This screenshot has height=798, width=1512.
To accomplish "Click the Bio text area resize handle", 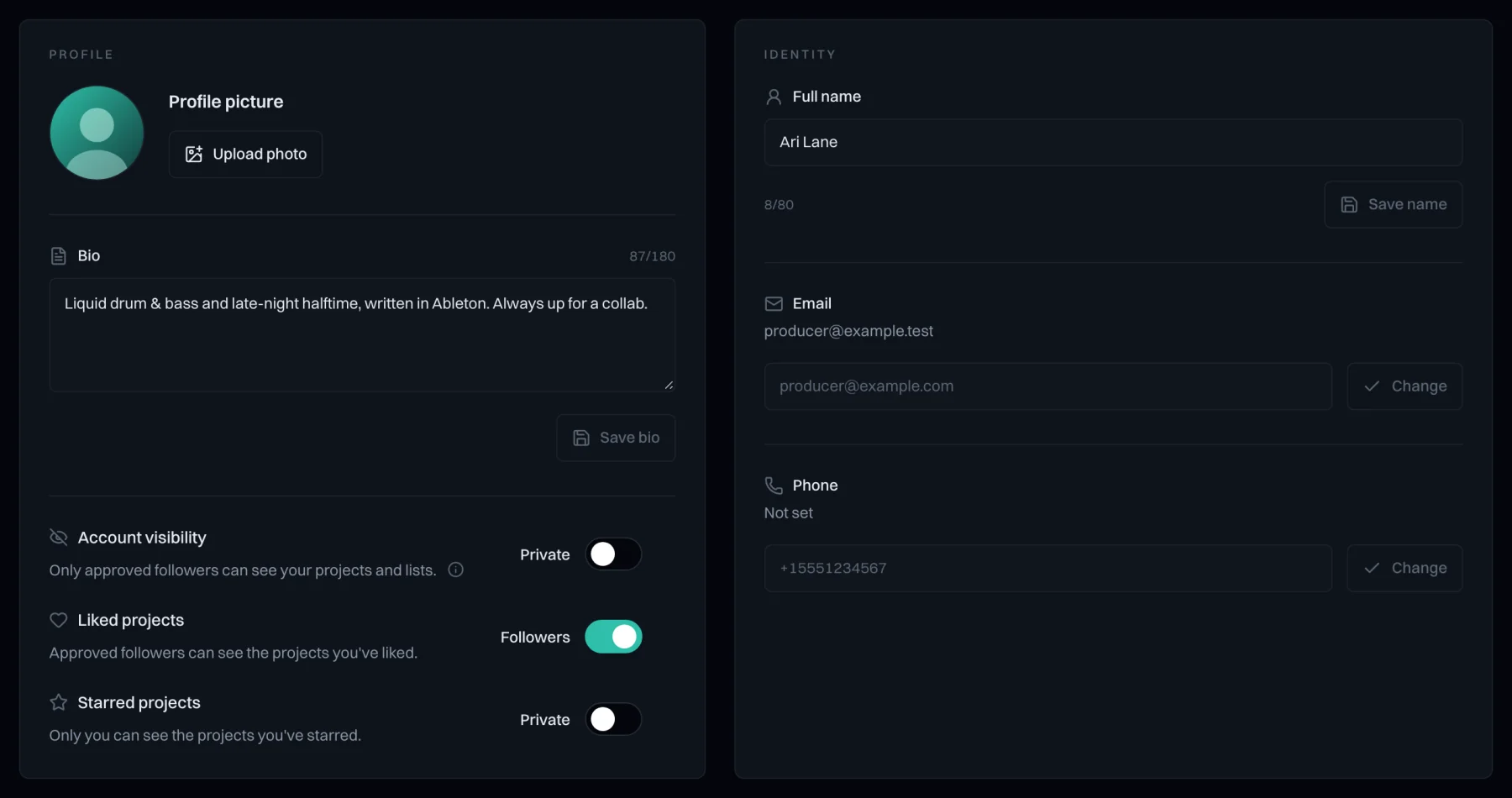I will click(x=669, y=385).
